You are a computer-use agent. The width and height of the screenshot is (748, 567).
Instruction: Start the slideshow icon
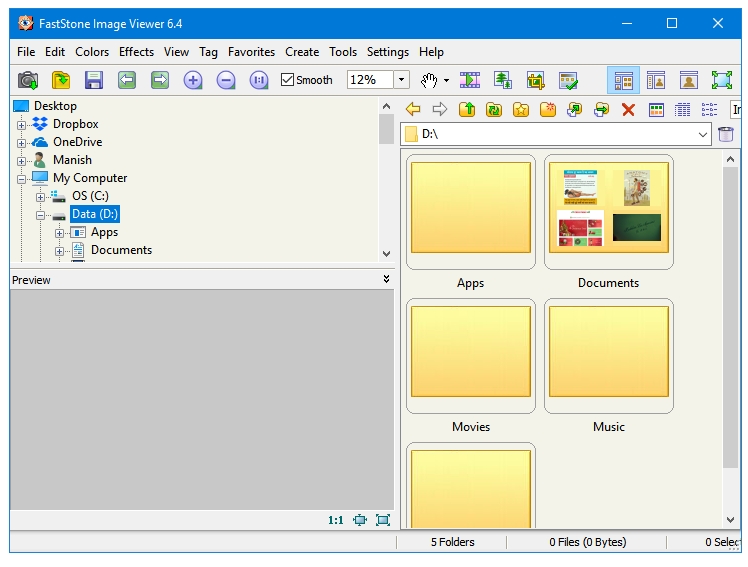tap(470, 80)
